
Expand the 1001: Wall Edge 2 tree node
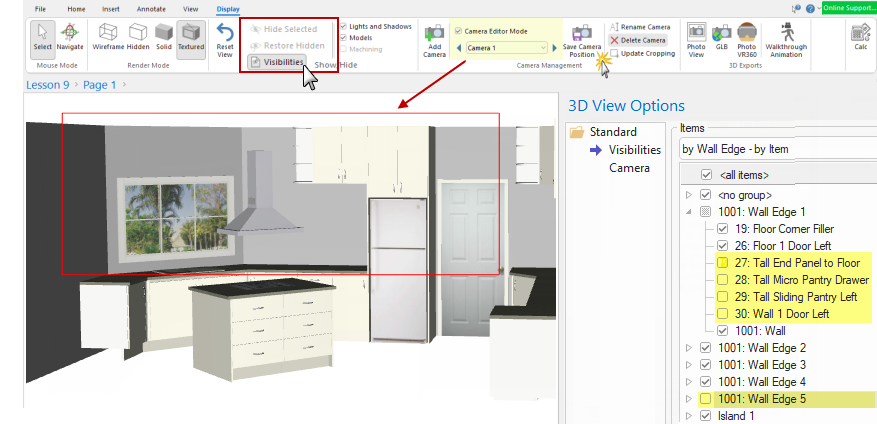(x=688, y=348)
